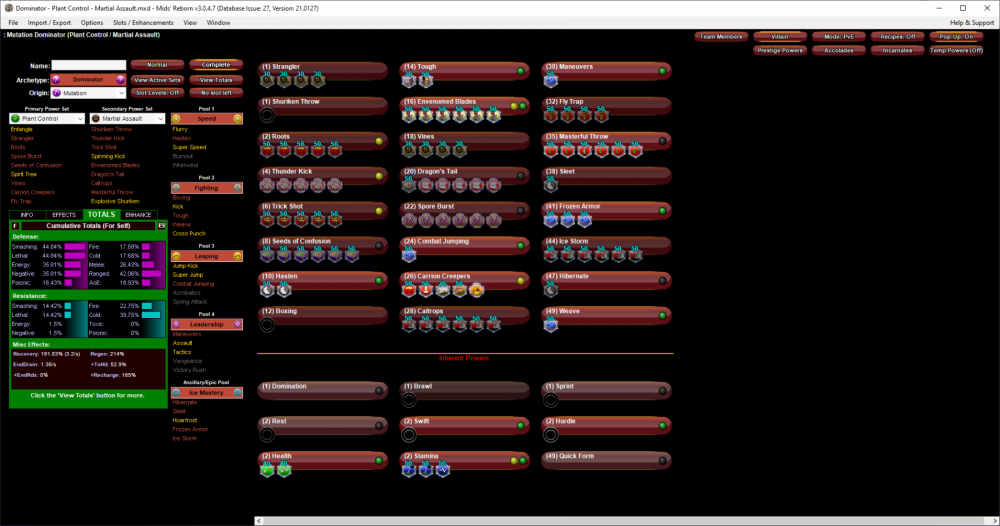Screen dimensions: 1000x526
Task: Click the View Active Sets button
Action: coord(158,79)
